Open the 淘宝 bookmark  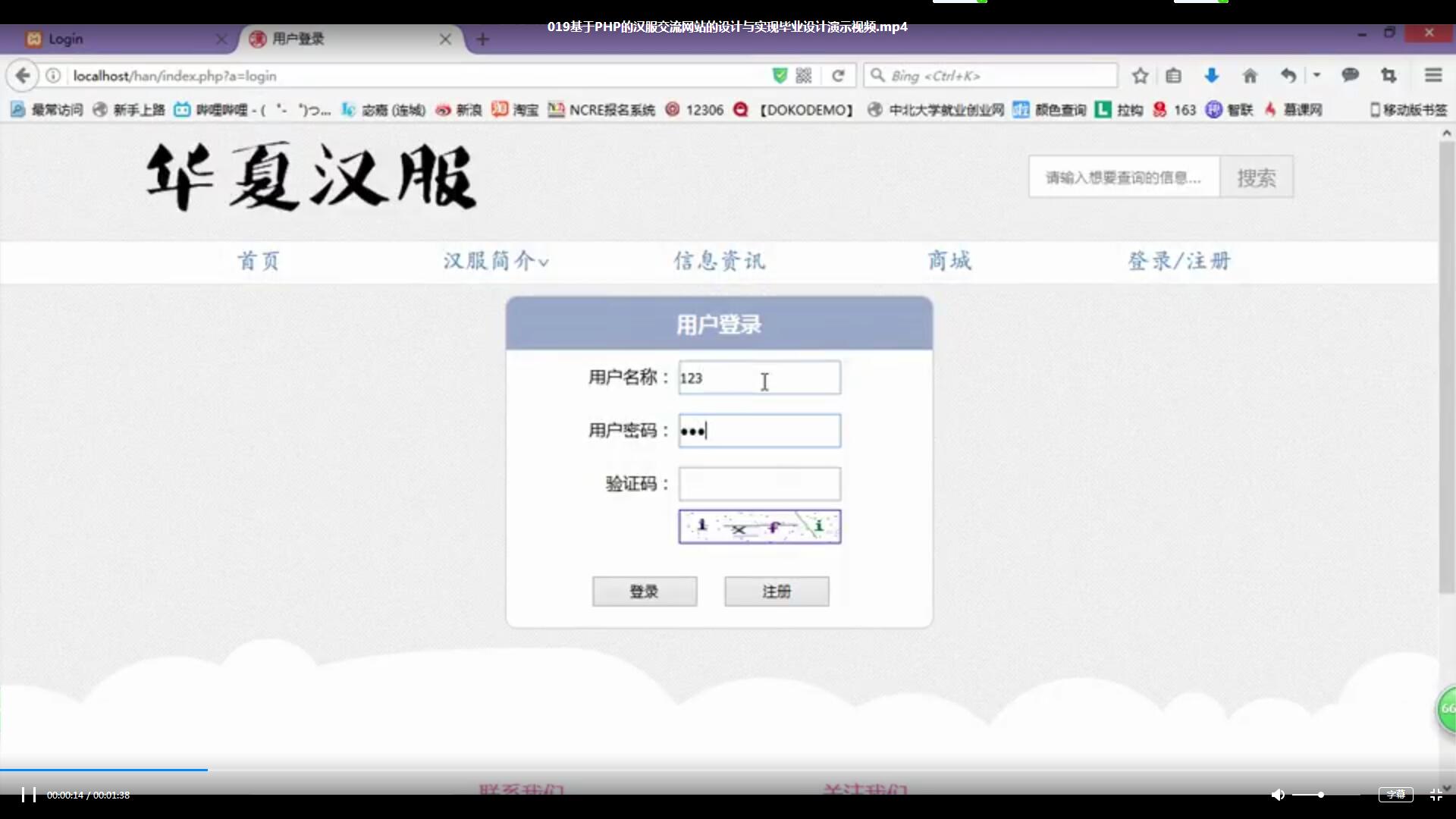point(515,110)
